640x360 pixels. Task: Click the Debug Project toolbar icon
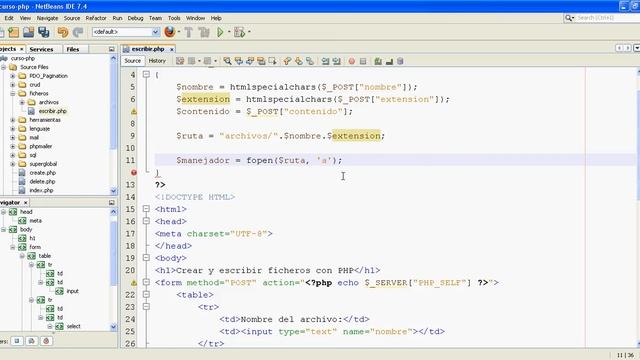point(239,32)
